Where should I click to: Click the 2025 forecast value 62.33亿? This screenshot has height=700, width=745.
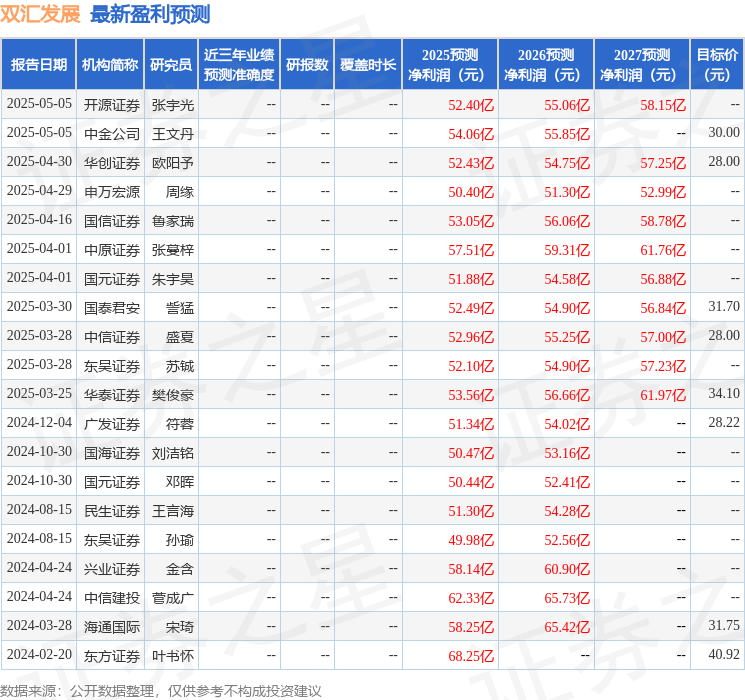click(x=471, y=598)
